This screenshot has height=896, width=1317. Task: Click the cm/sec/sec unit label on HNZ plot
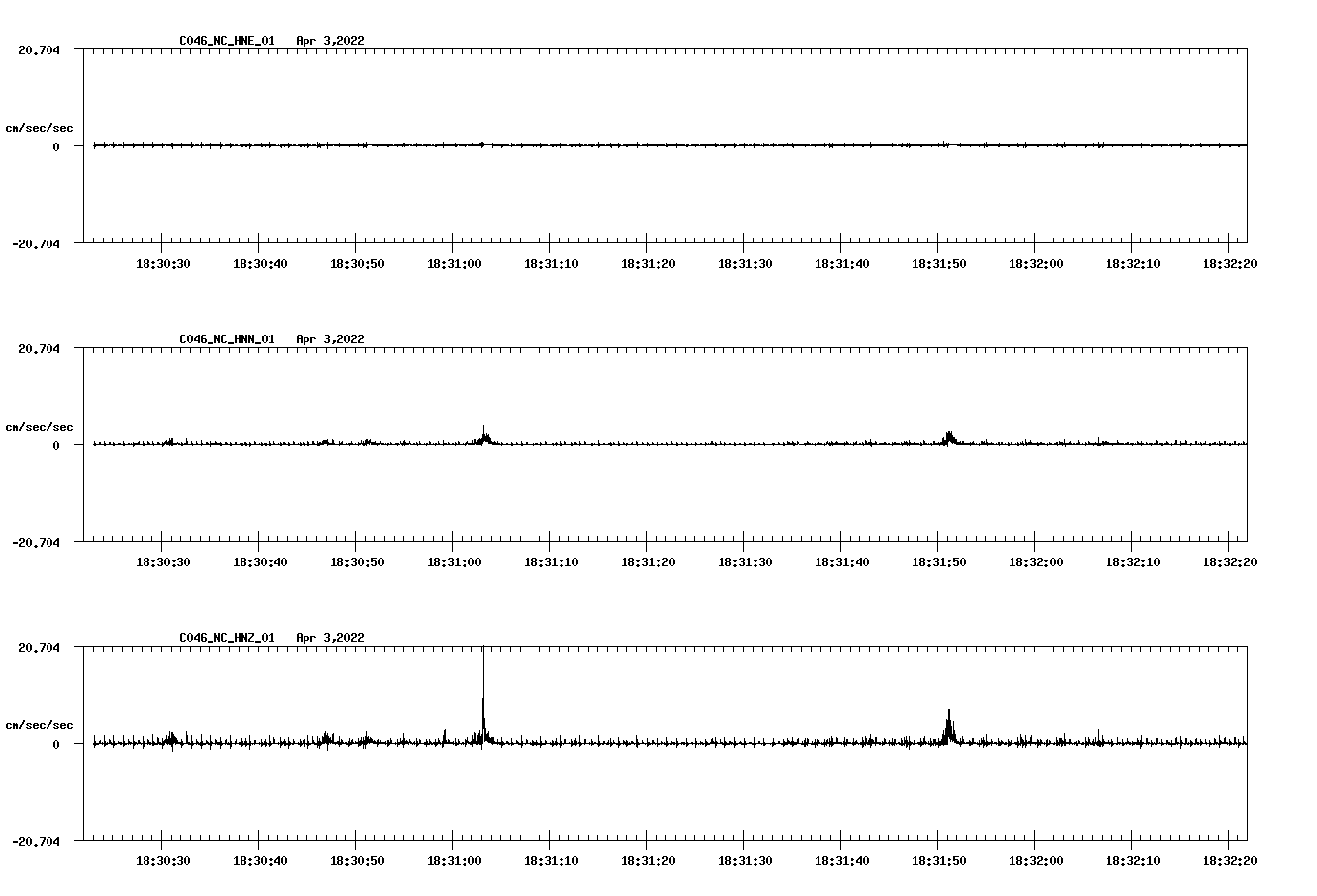pyautogui.click(x=39, y=725)
